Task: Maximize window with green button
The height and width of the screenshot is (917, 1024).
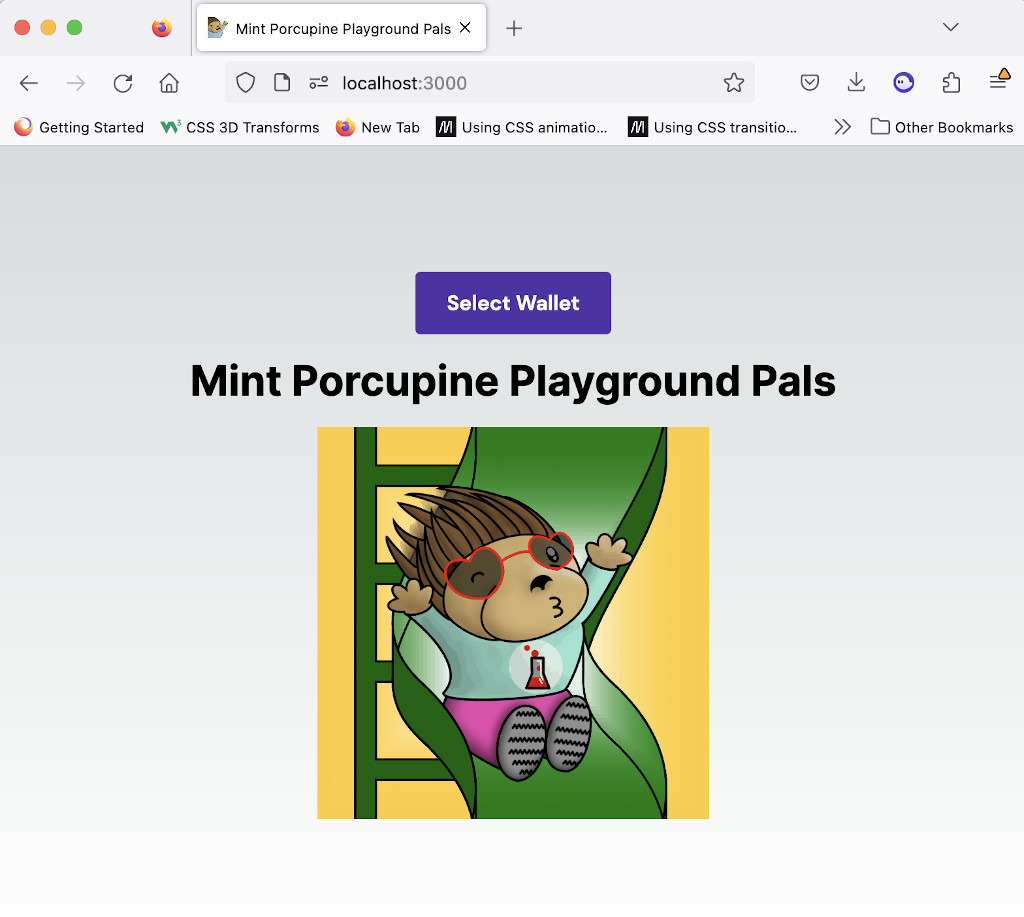Action: pyautogui.click(x=74, y=27)
